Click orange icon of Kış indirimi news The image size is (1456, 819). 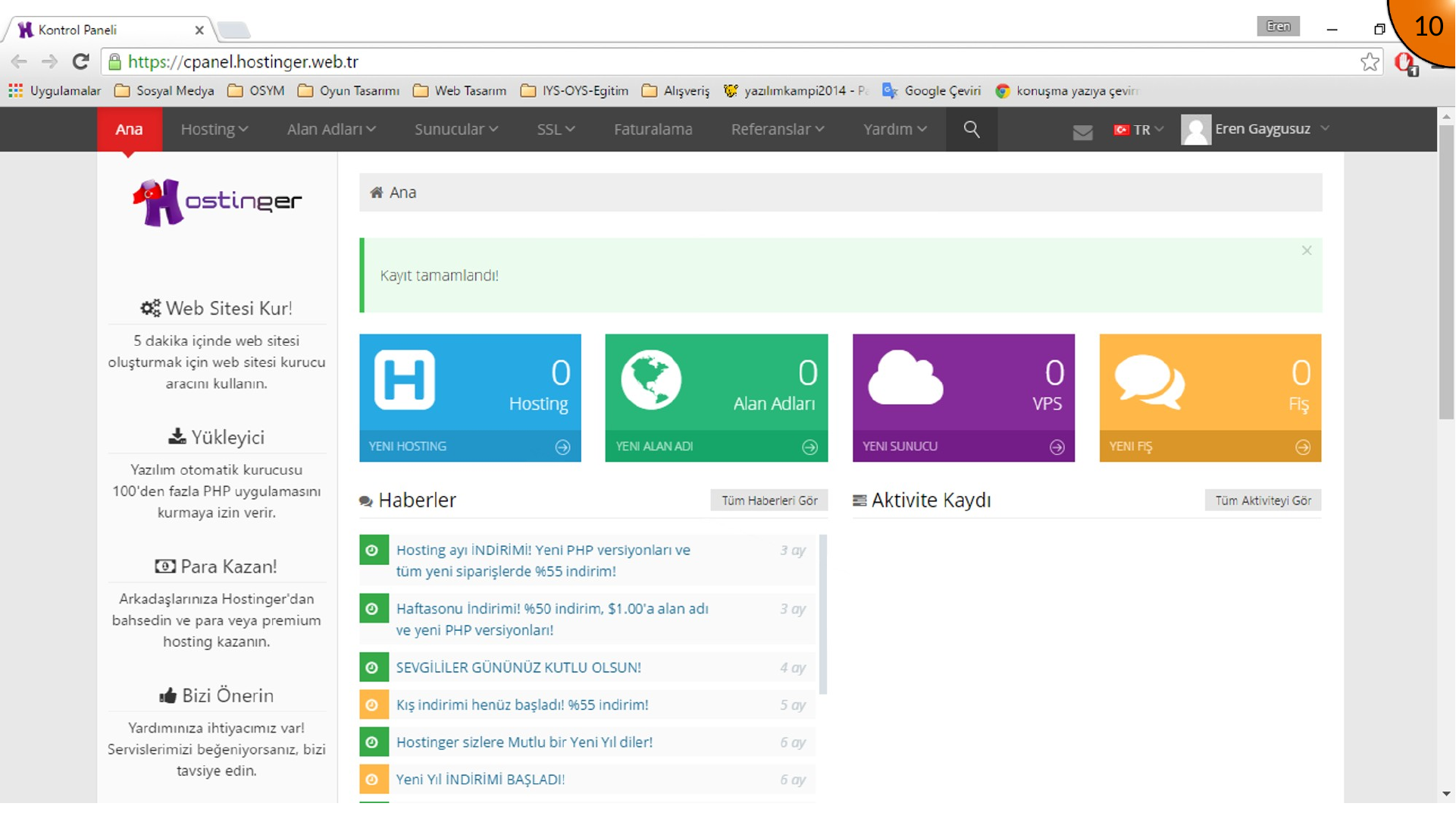click(x=373, y=705)
